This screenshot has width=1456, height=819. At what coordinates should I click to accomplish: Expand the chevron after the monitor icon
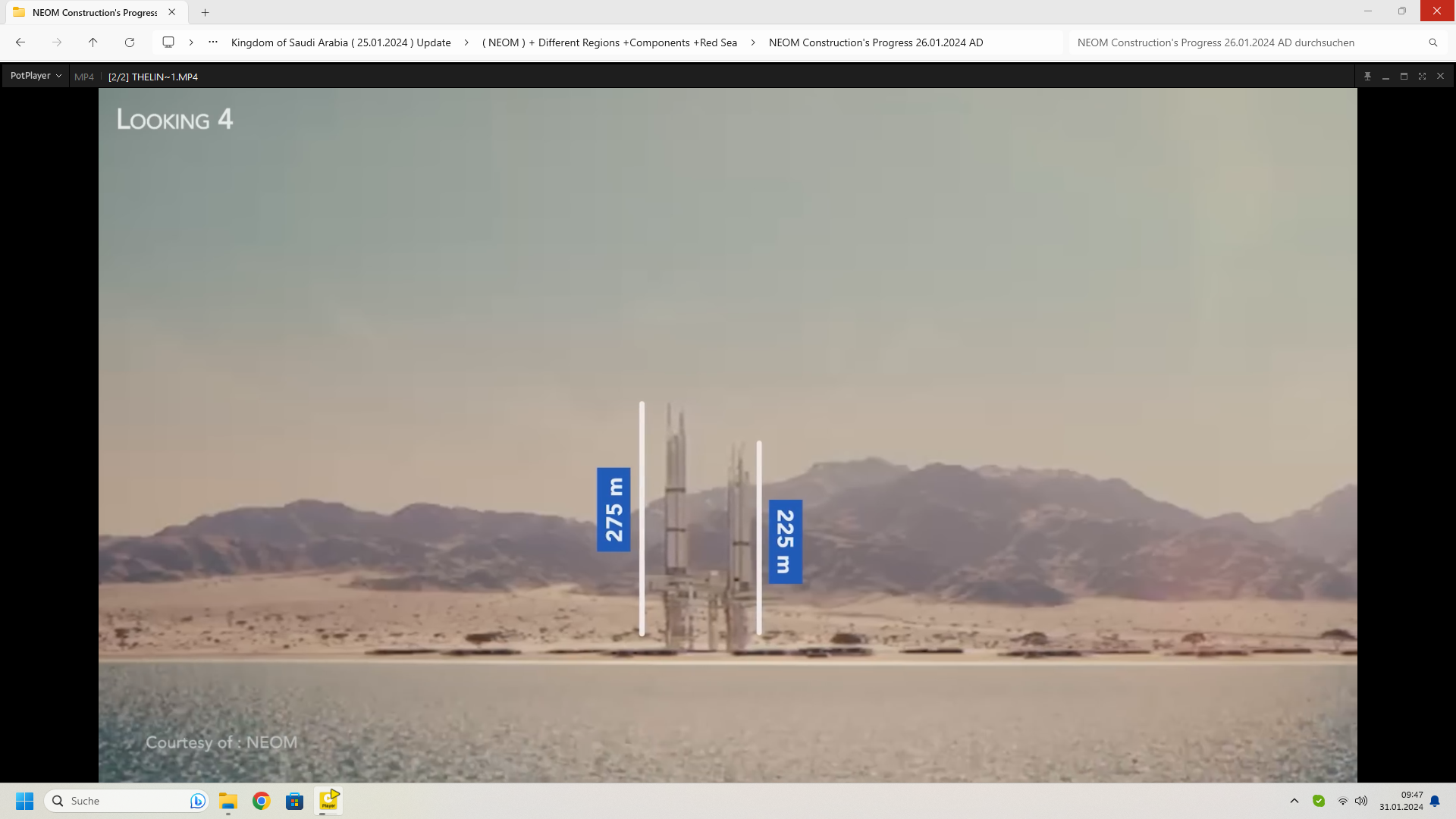coord(191,42)
